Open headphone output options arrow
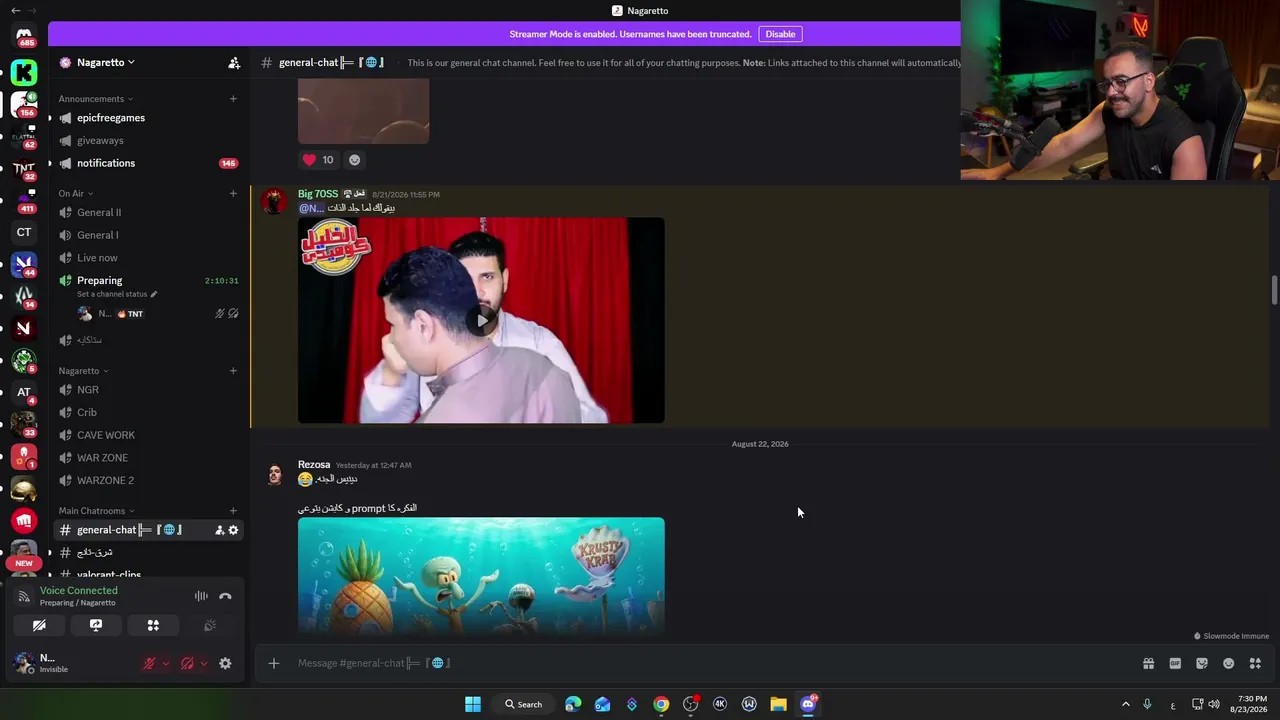This screenshot has width=1280, height=720. 204,663
